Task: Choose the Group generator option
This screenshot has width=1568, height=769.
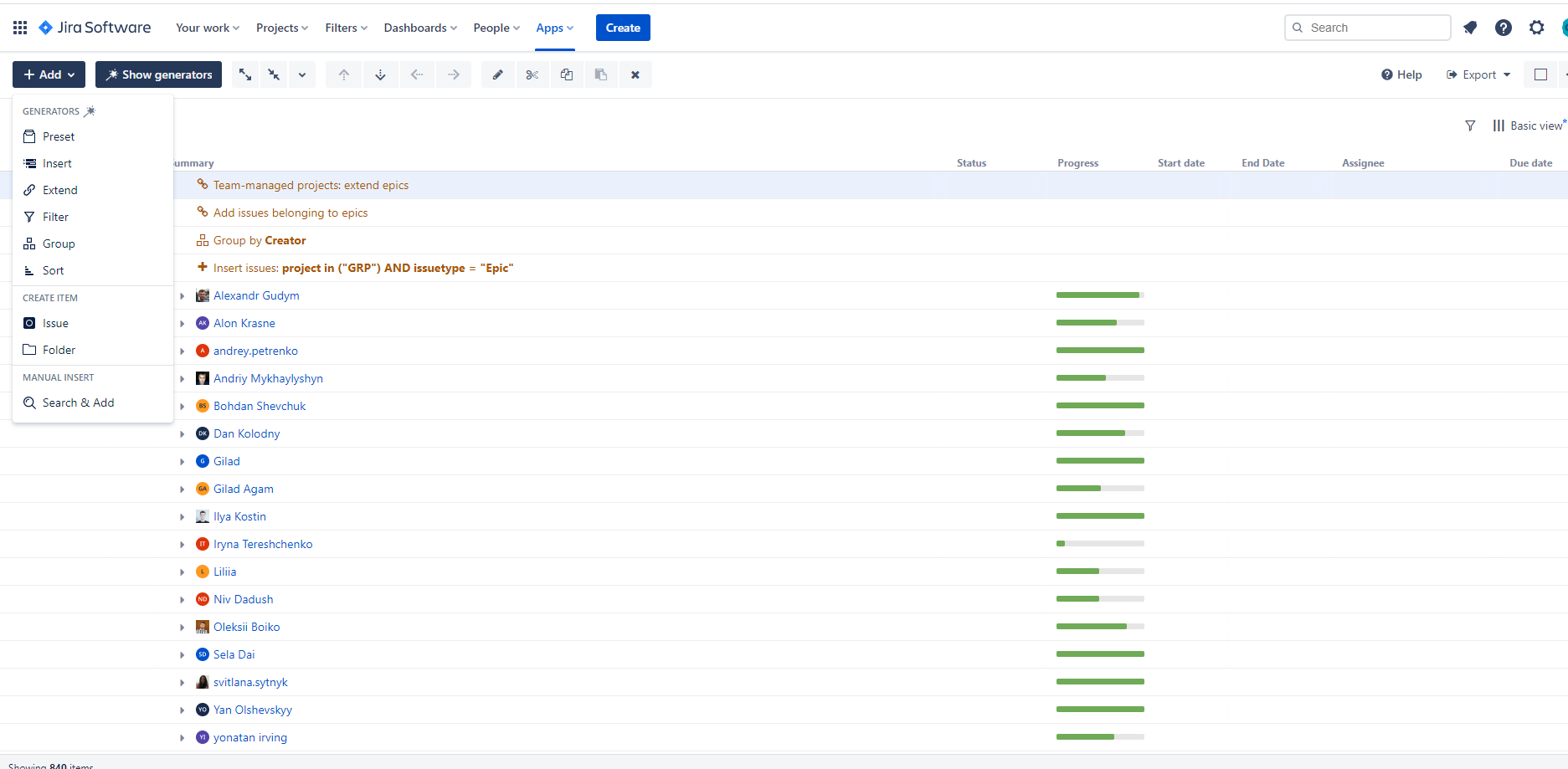Action: (93, 244)
